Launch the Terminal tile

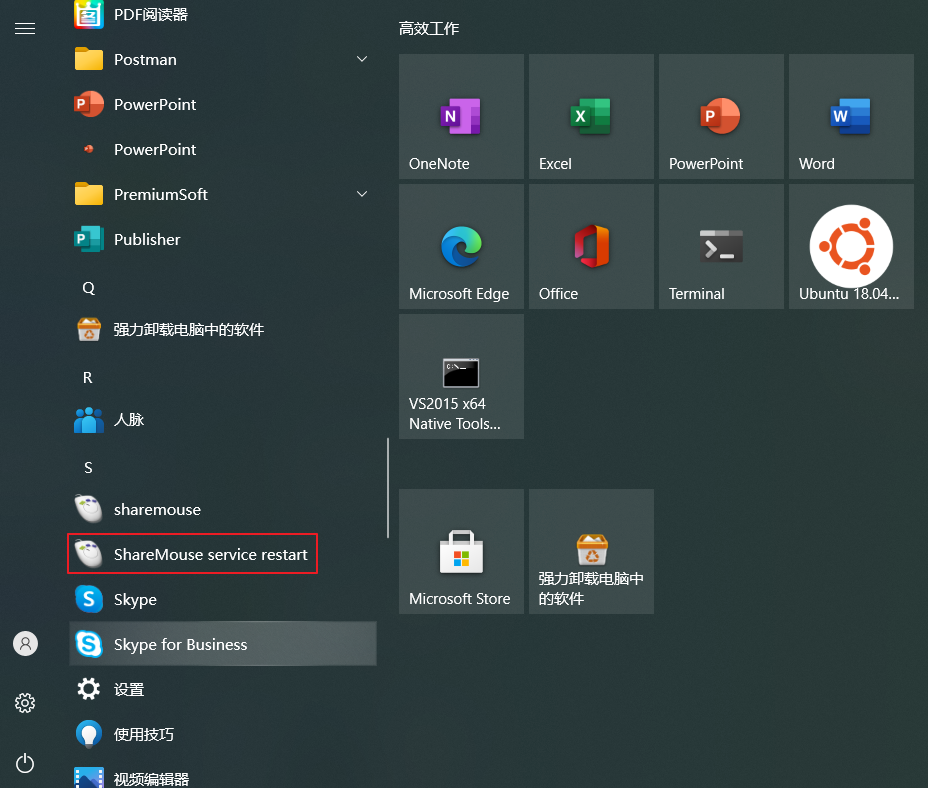coord(721,246)
